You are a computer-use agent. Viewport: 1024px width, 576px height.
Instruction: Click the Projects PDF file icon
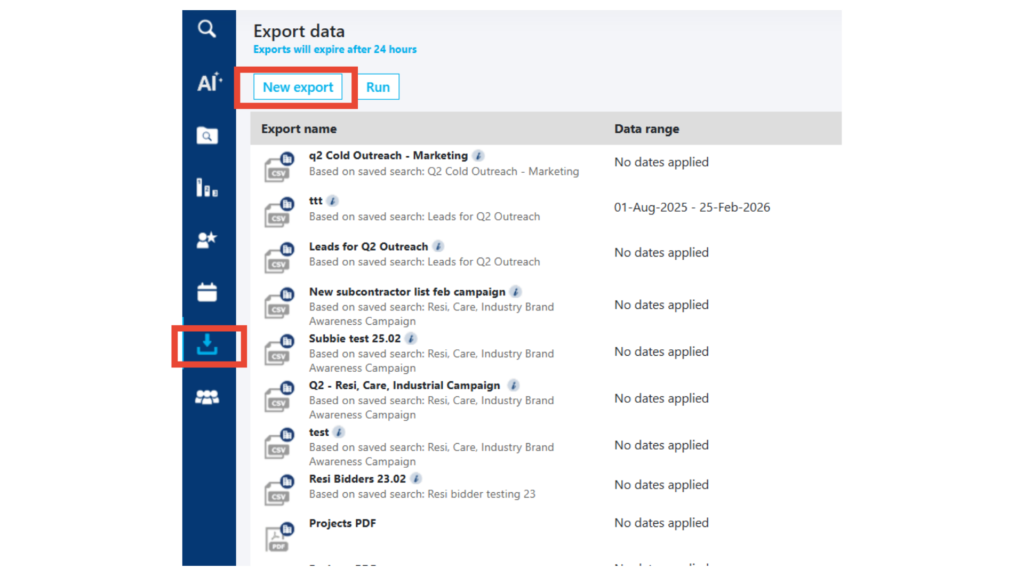279,537
